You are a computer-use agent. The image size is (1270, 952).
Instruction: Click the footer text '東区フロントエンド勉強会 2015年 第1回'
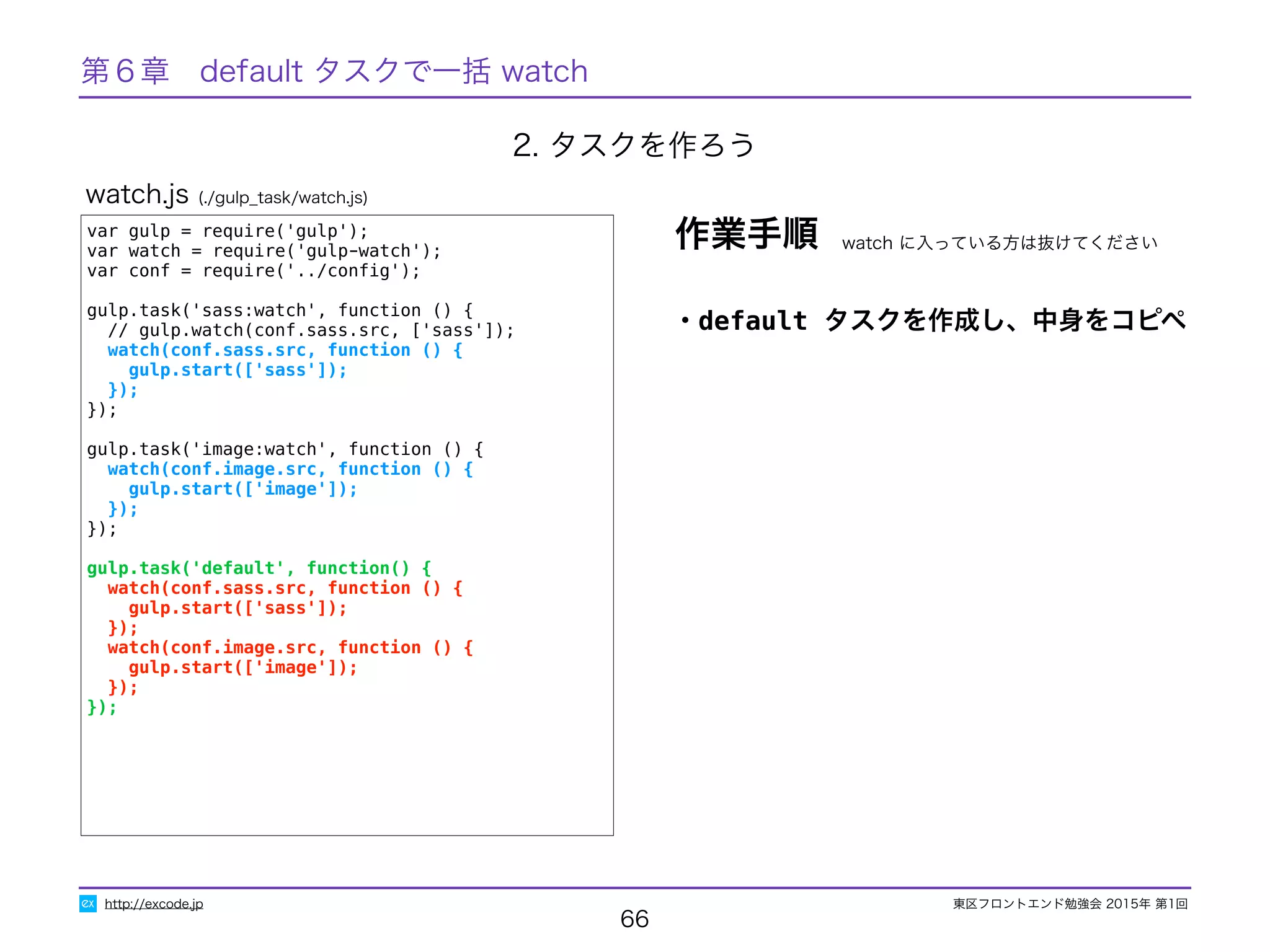point(1070,904)
